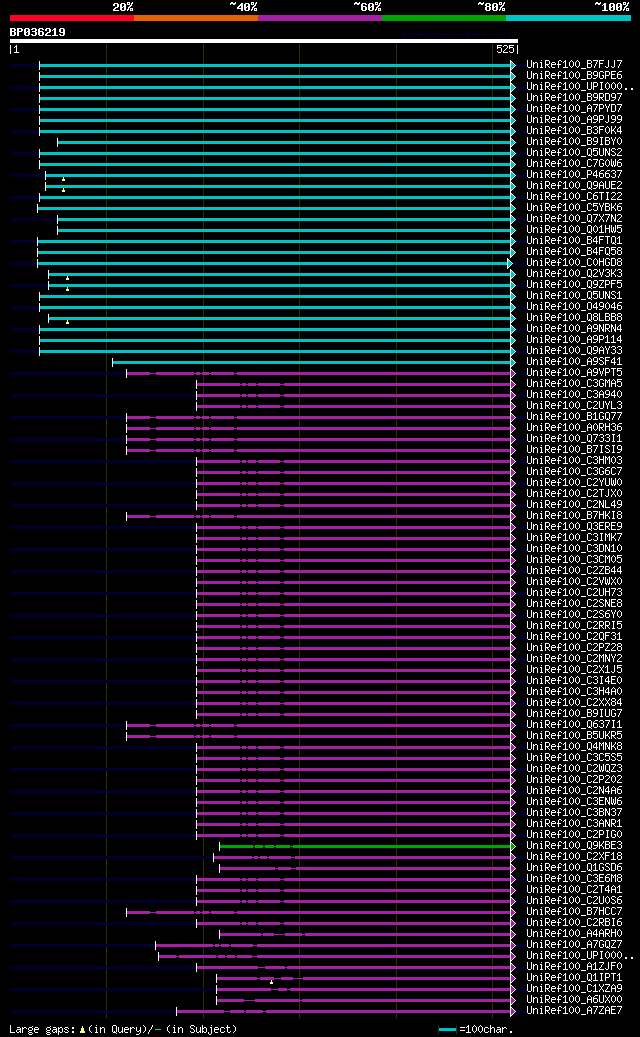Click the yellow query gap marker in the Q8LBB8 row

(x=67, y=322)
